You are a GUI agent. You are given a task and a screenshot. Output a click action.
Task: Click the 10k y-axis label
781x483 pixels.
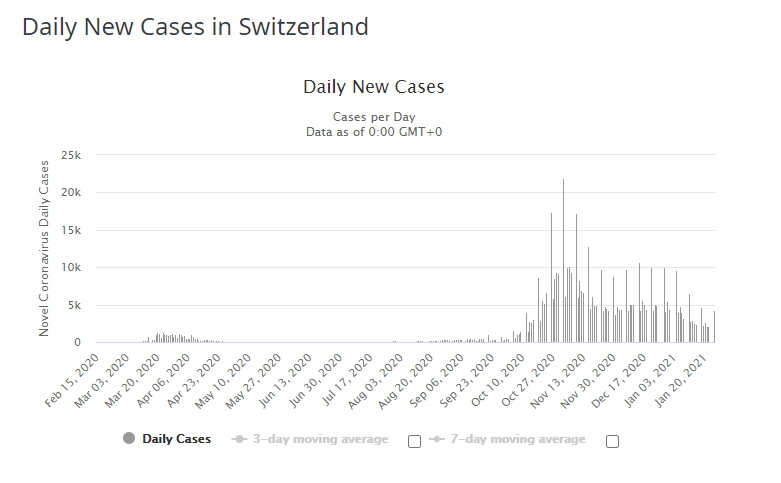[70, 268]
